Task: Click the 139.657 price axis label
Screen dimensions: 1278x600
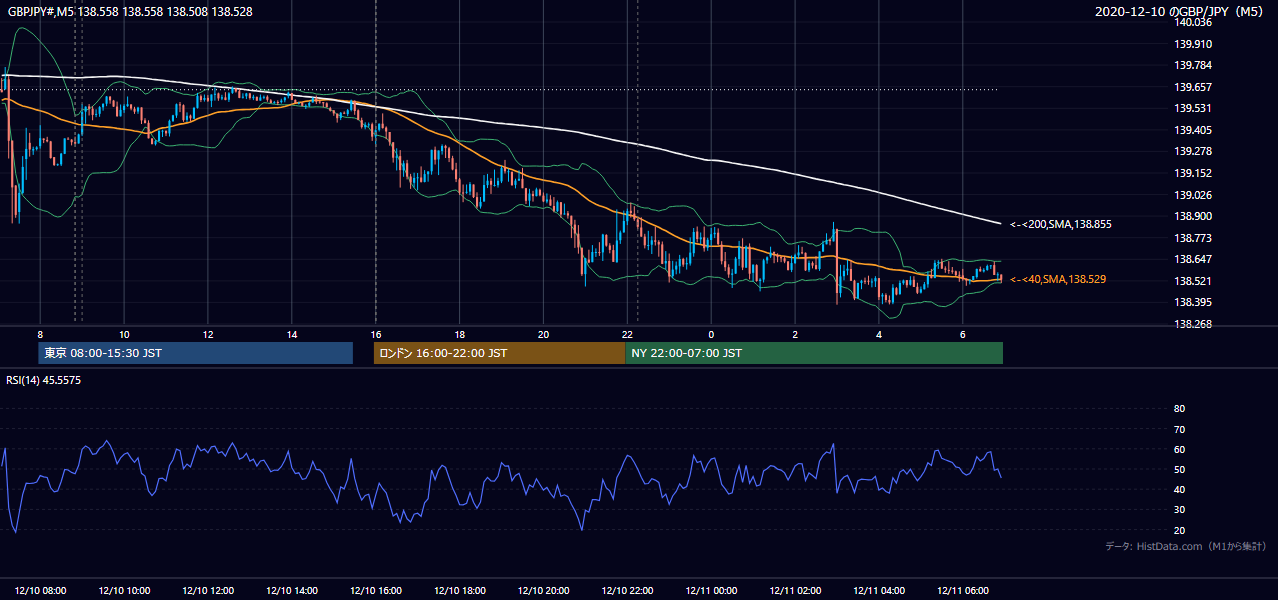Action: pyautogui.click(x=1194, y=87)
